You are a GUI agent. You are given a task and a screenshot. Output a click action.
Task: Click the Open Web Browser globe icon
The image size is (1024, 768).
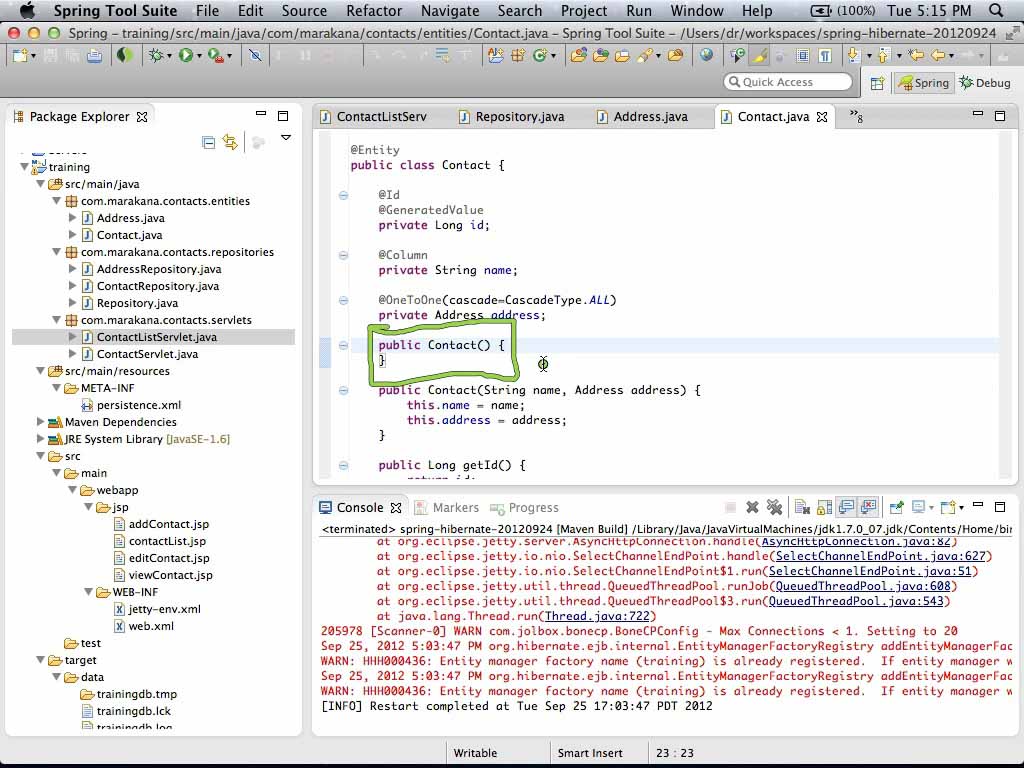706,56
